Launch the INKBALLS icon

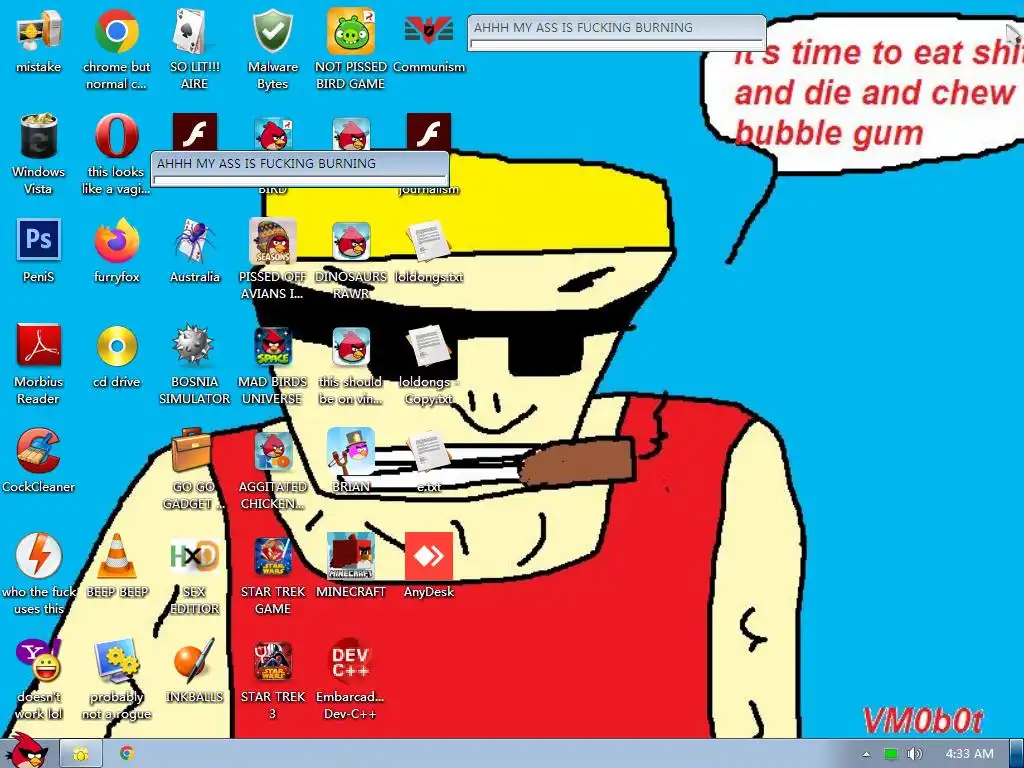tap(195, 660)
